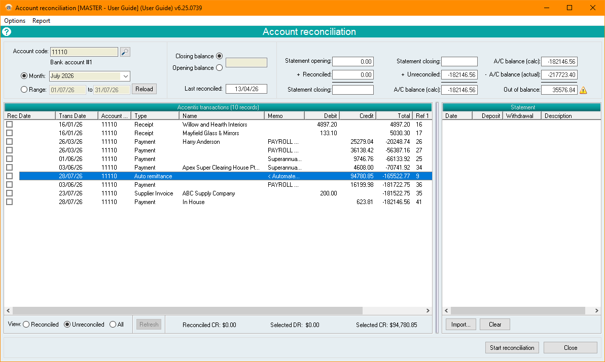Click the Out of balance value field
Viewport: 605px width, 362px height.
click(559, 90)
